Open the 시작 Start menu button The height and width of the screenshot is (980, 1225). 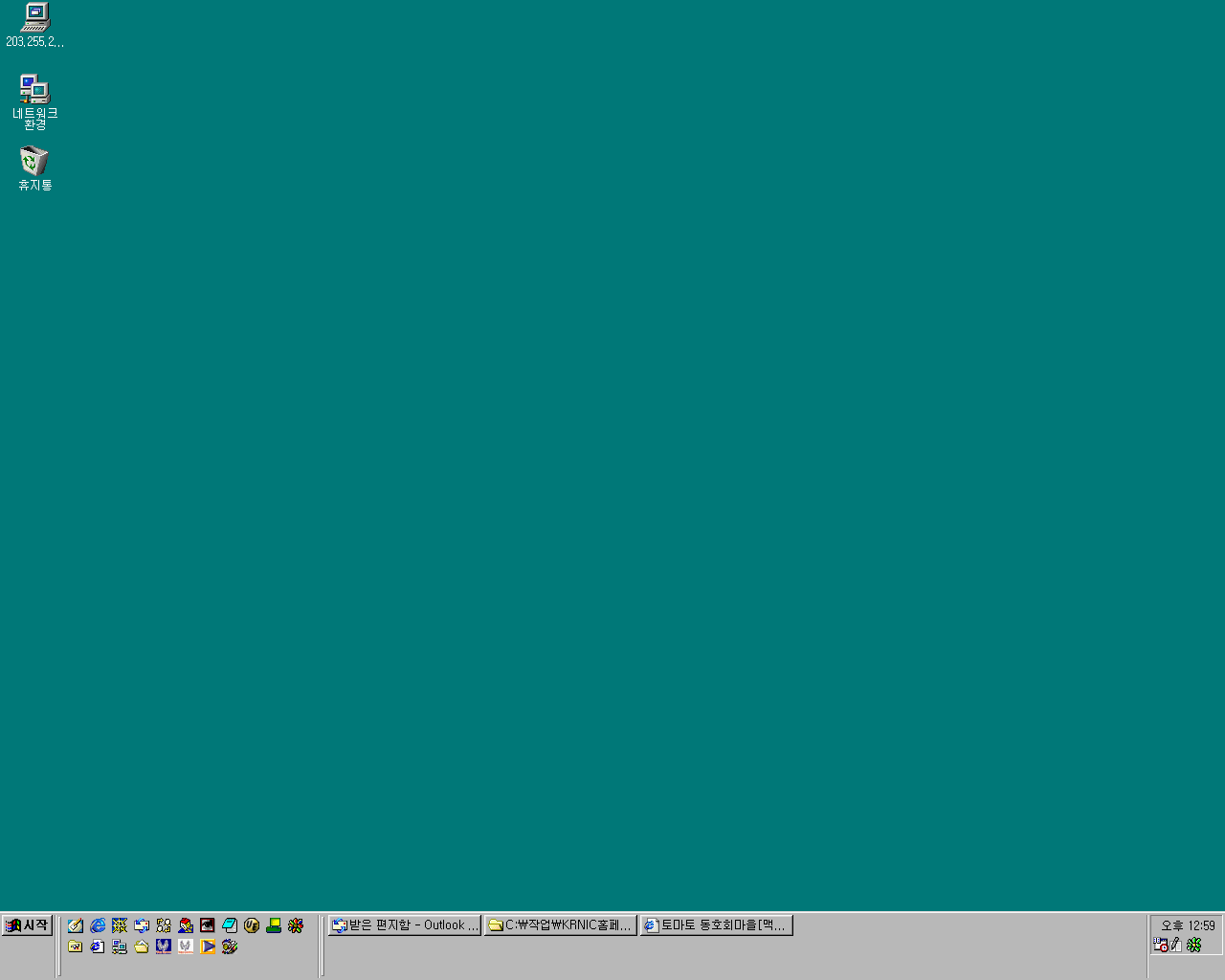pyautogui.click(x=27, y=925)
